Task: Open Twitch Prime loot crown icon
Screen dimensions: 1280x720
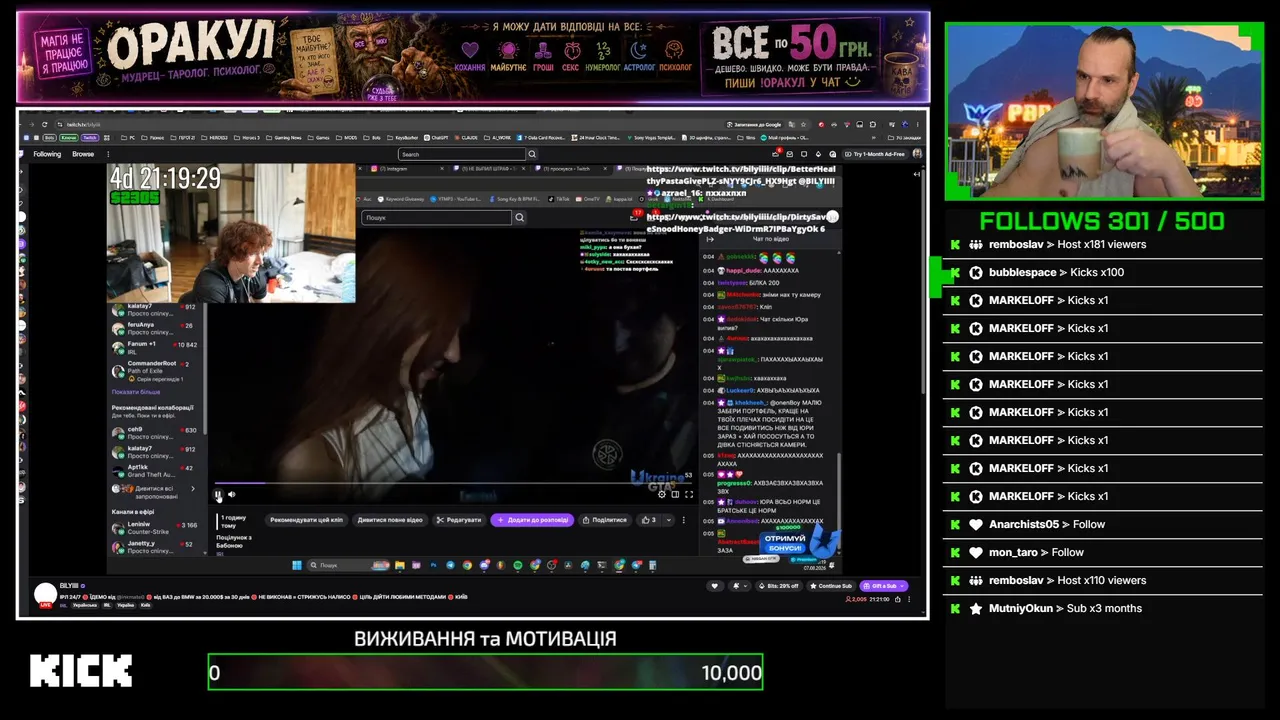Action: 777,154
